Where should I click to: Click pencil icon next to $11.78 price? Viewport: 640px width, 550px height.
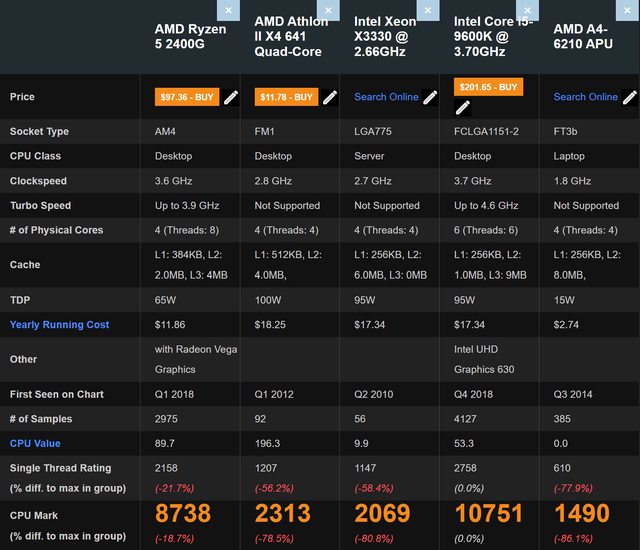331,97
